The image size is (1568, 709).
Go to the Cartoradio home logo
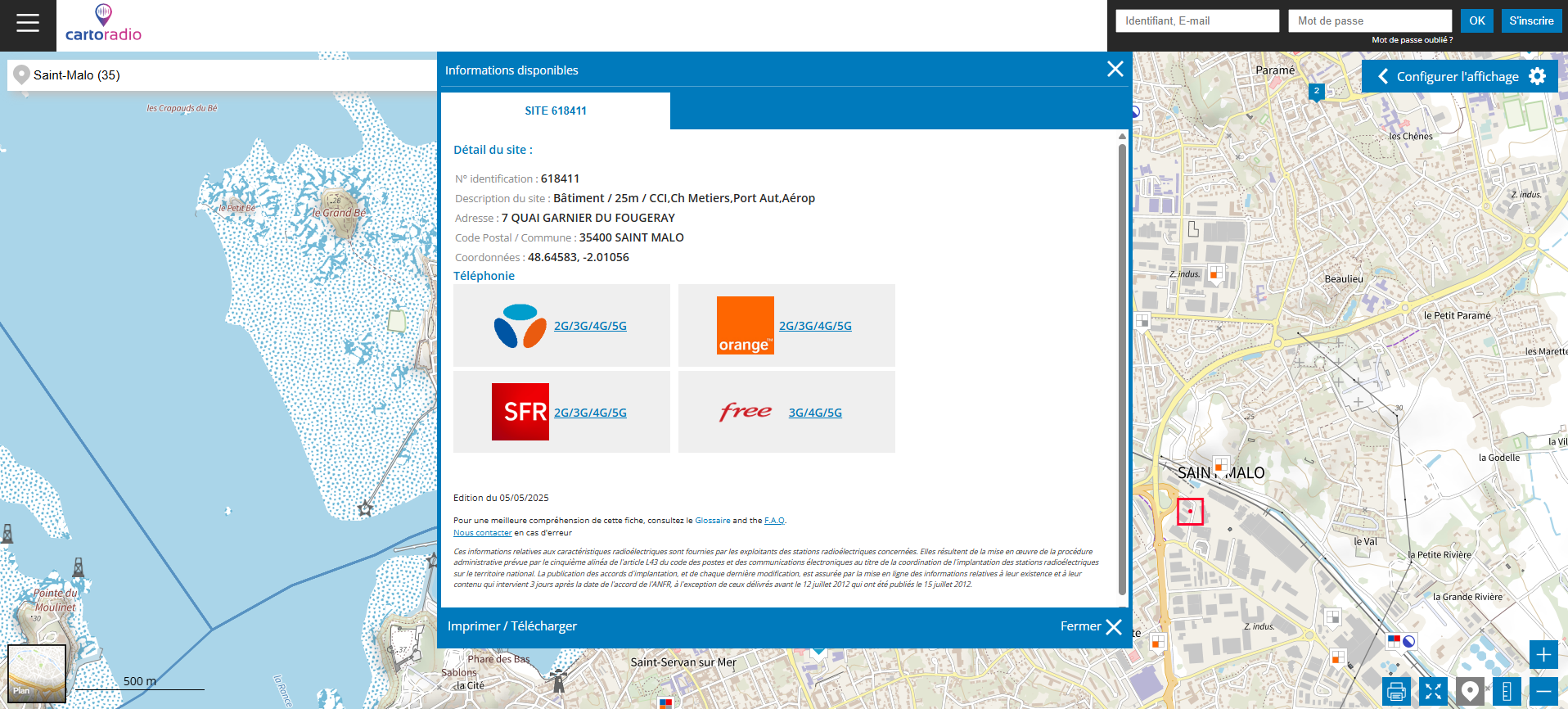pos(103,23)
